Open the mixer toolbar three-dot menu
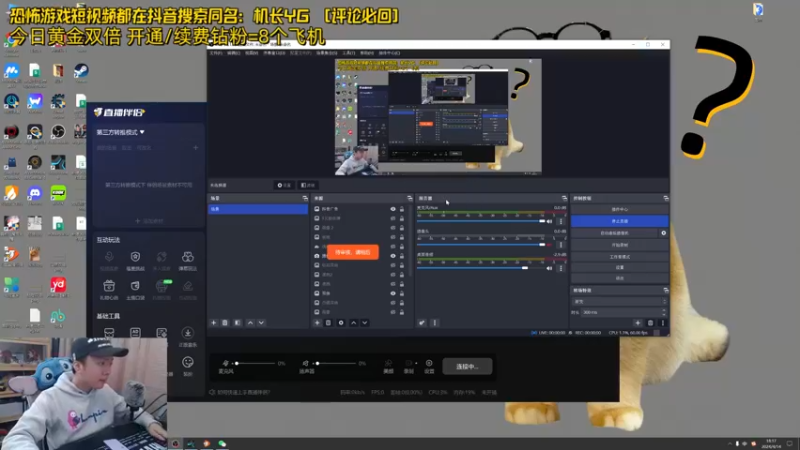 [435, 322]
